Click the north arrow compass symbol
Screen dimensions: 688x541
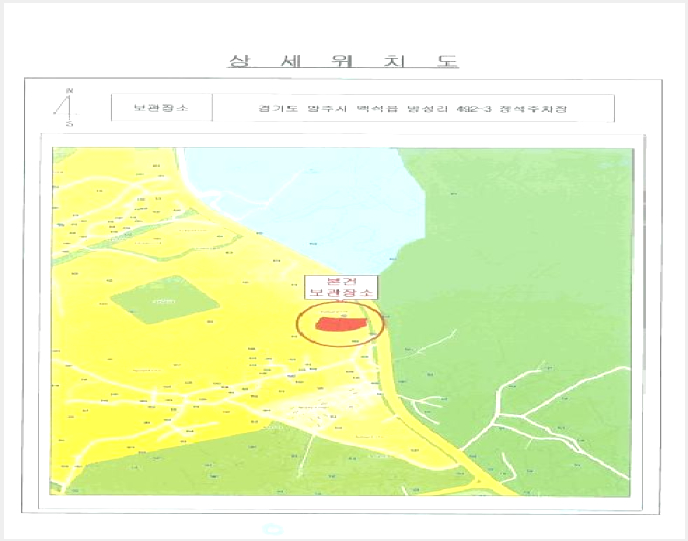tap(67, 107)
